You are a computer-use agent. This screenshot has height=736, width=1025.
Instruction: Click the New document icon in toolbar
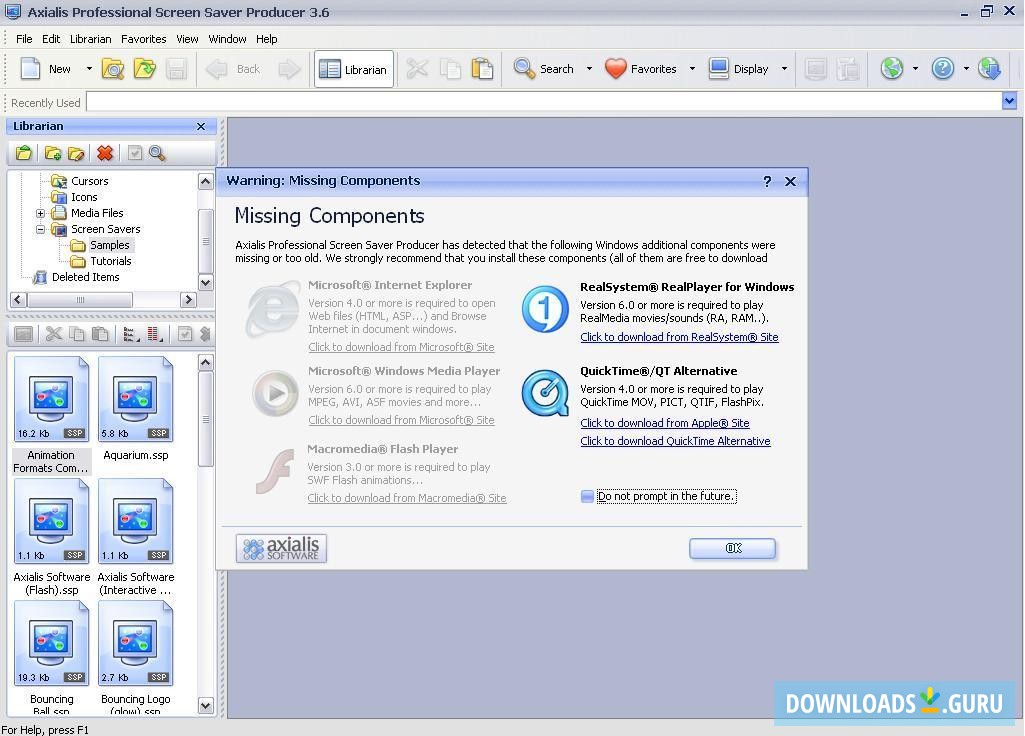click(x=30, y=69)
